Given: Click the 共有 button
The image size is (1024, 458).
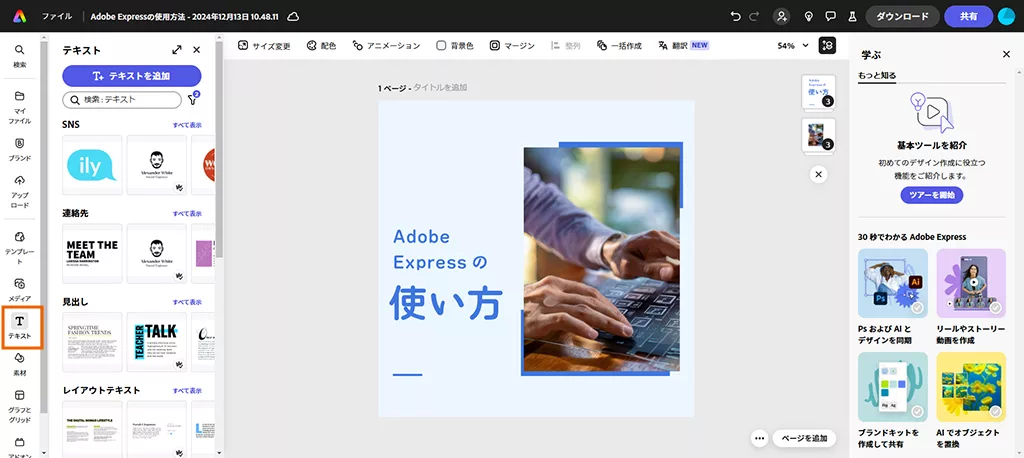Looking at the screenshot, I should pyautogui.click(x=968, y=16).
